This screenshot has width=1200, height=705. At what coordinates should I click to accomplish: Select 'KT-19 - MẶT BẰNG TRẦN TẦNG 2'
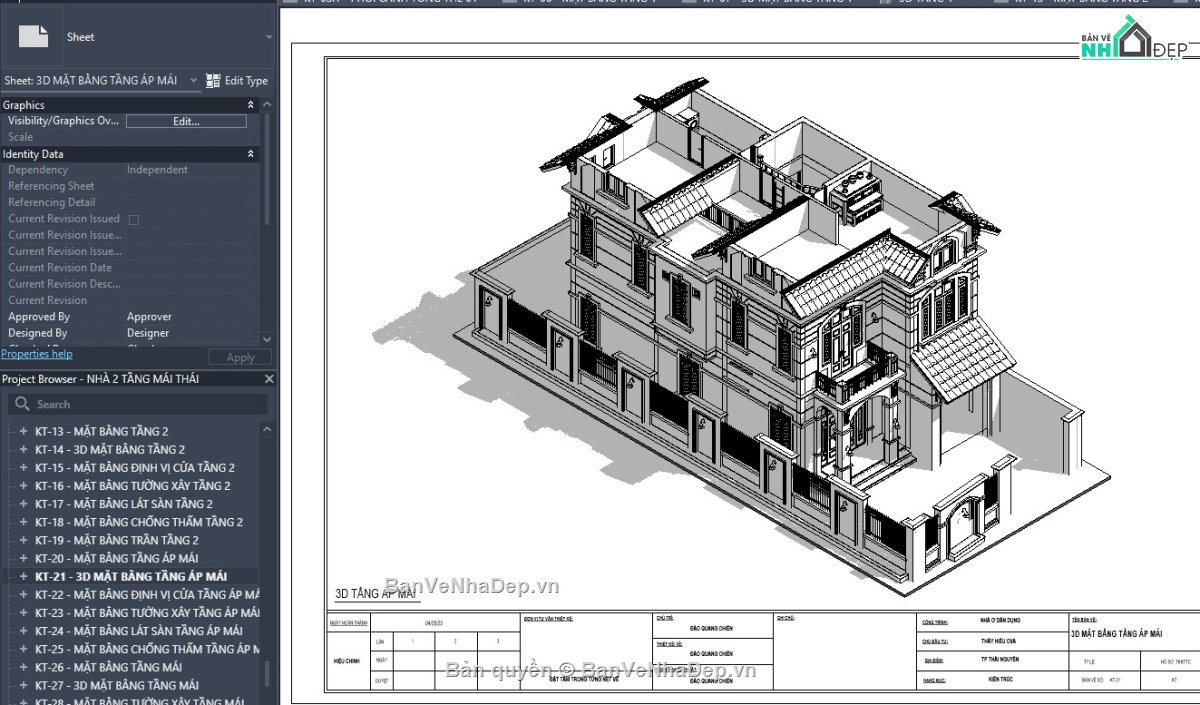[x=116, y=540]
